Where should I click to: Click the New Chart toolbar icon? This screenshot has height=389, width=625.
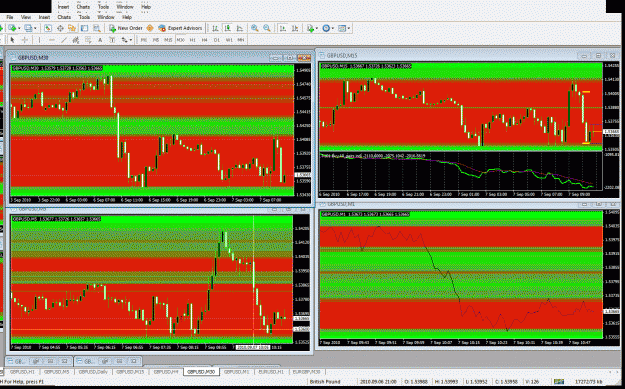(x=12, y=28)
